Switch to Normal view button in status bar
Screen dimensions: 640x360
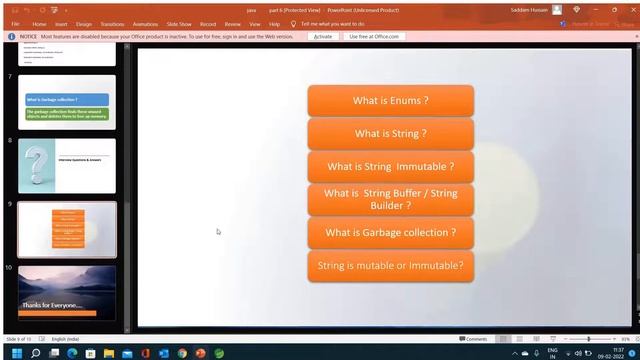tap(503, 339)
